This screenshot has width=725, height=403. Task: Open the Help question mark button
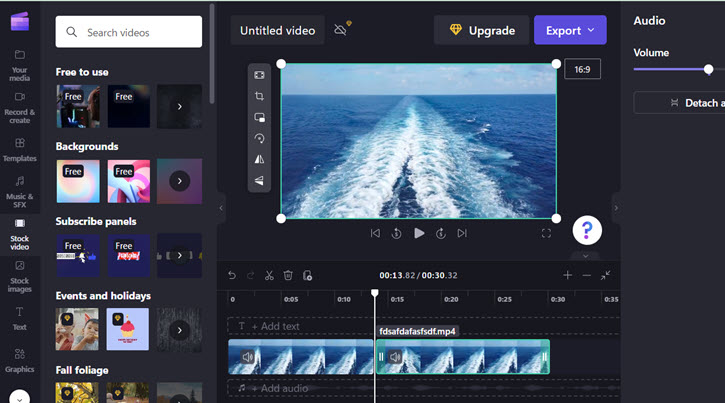(x=587, y=230)
